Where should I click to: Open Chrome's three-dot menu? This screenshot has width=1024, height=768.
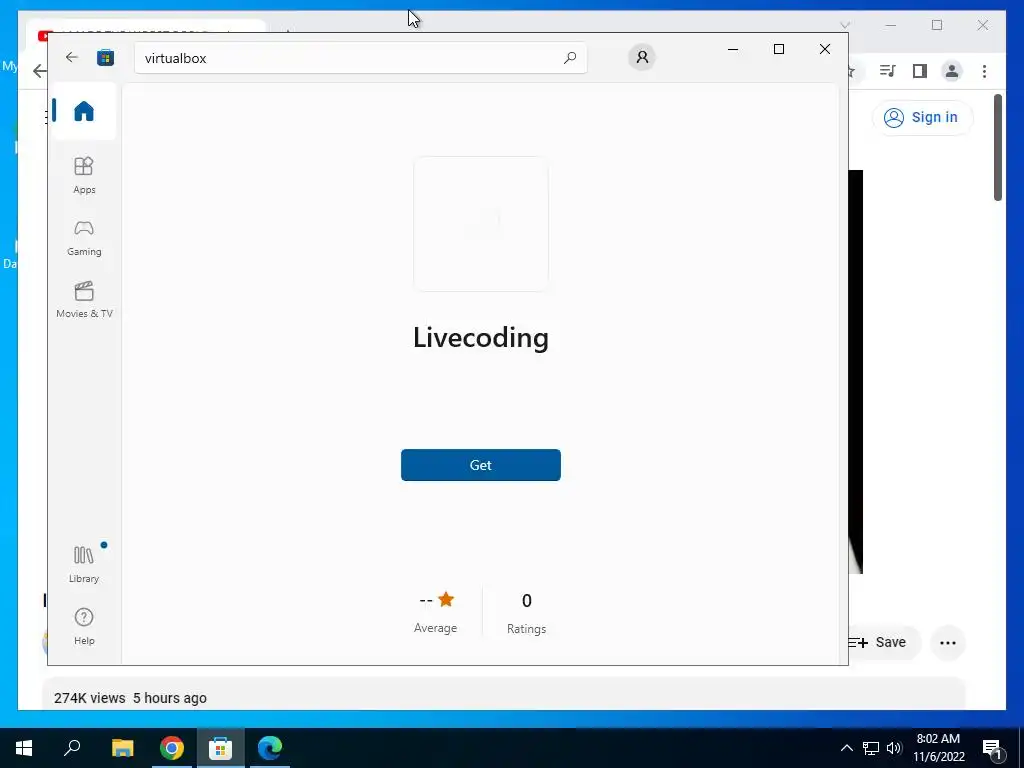[x=984, y=71]
